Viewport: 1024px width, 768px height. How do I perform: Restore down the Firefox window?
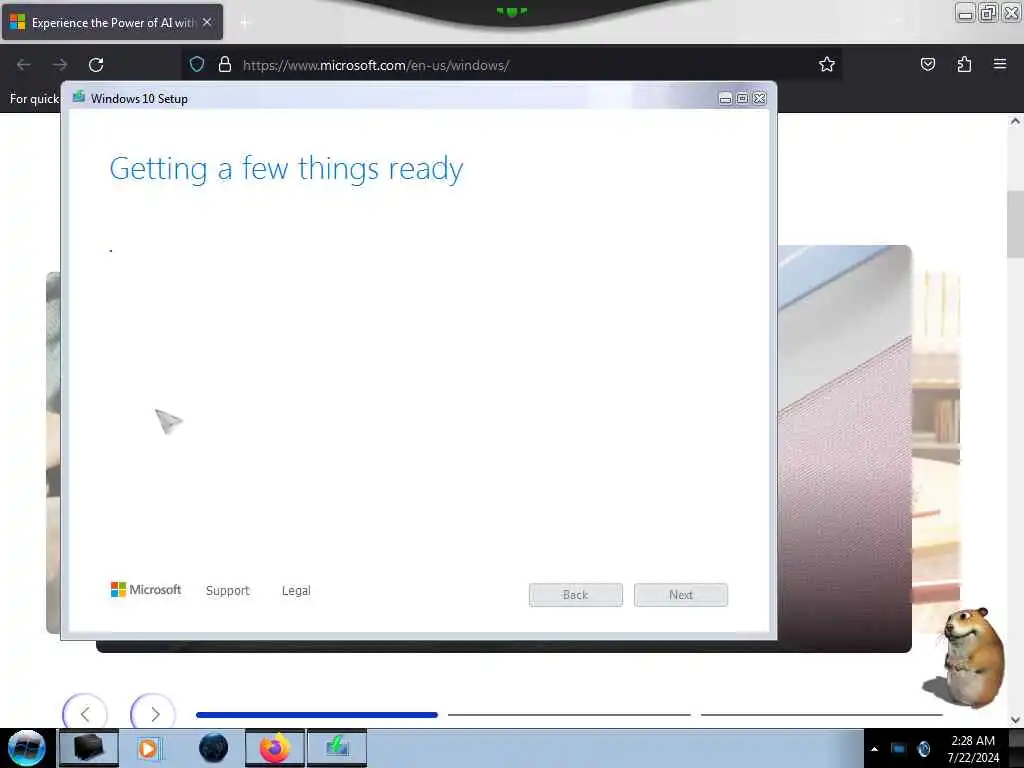pyautogui.click(x=988, y=13)
